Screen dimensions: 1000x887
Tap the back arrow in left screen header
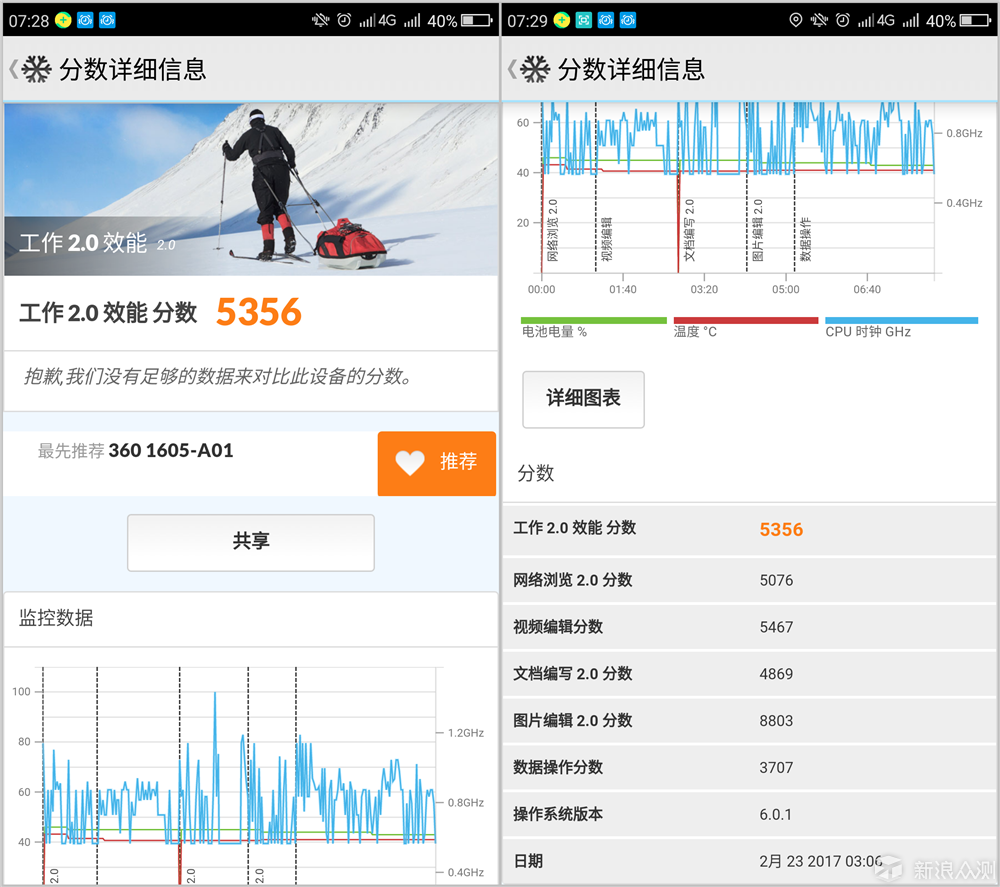12,70
